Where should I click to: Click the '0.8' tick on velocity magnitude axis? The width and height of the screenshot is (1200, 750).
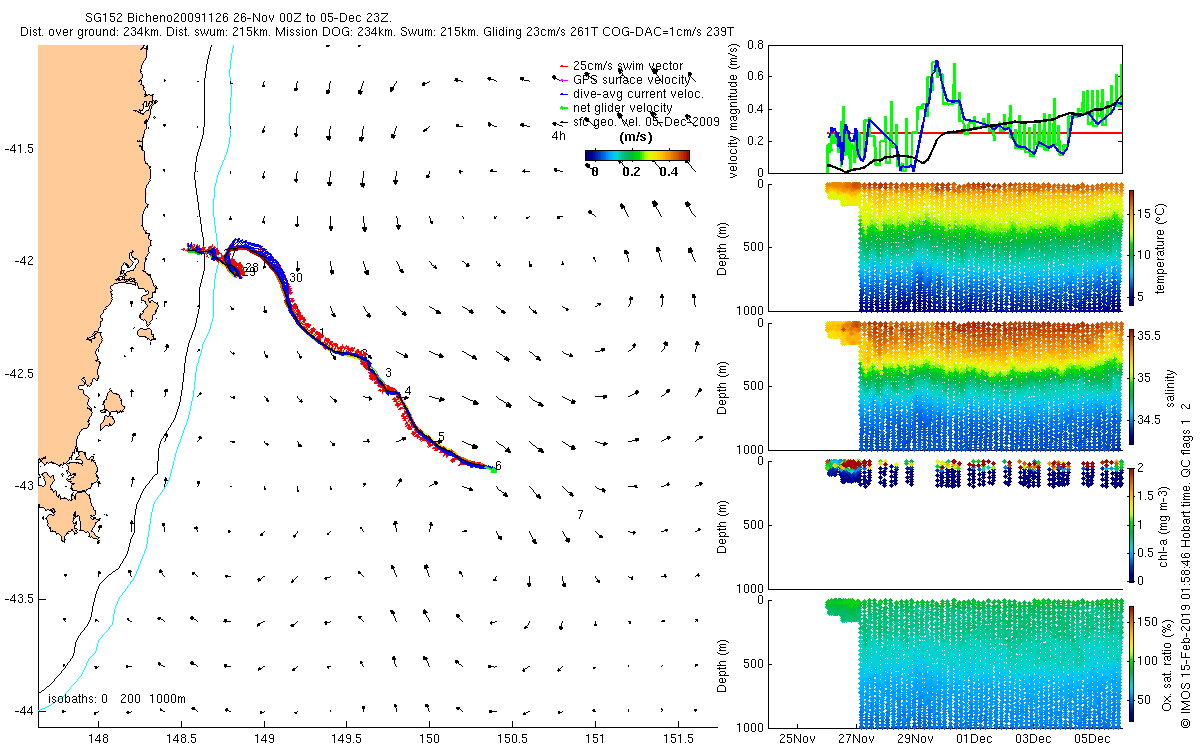click(757, 46)
